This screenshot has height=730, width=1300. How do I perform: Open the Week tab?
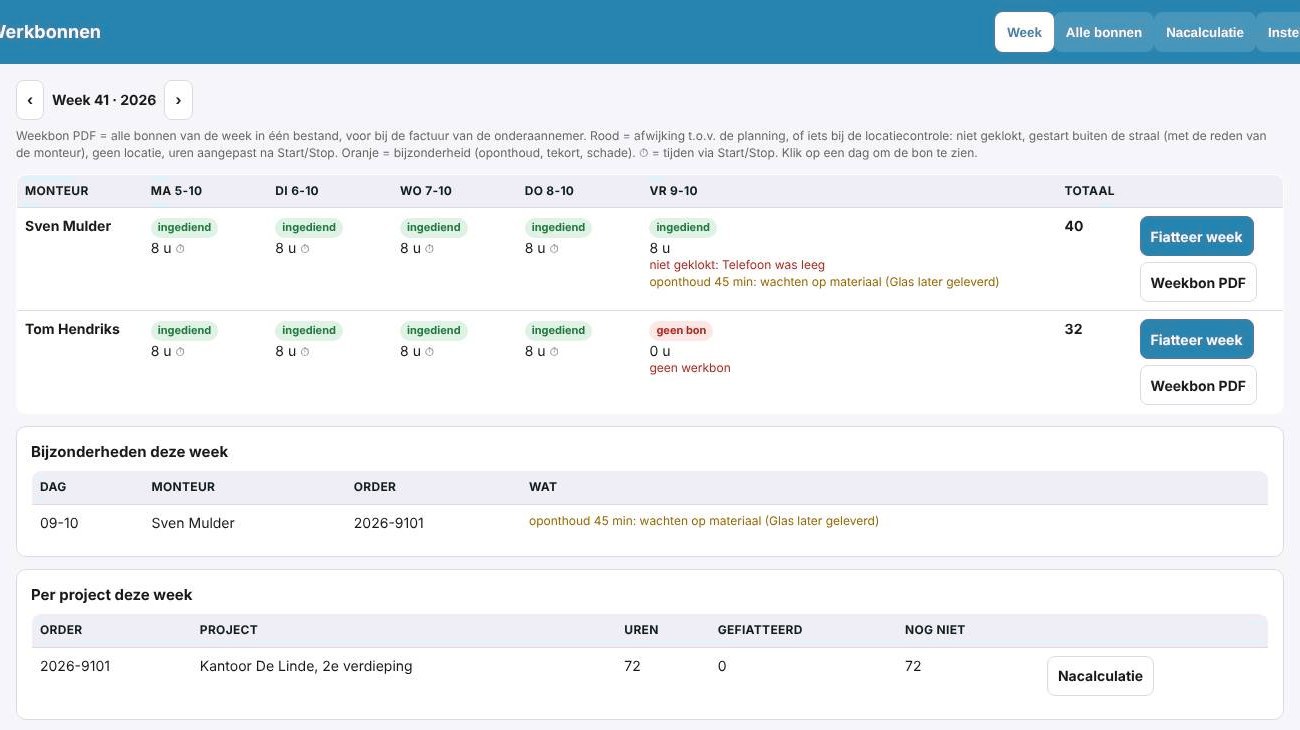[1024, 32]
